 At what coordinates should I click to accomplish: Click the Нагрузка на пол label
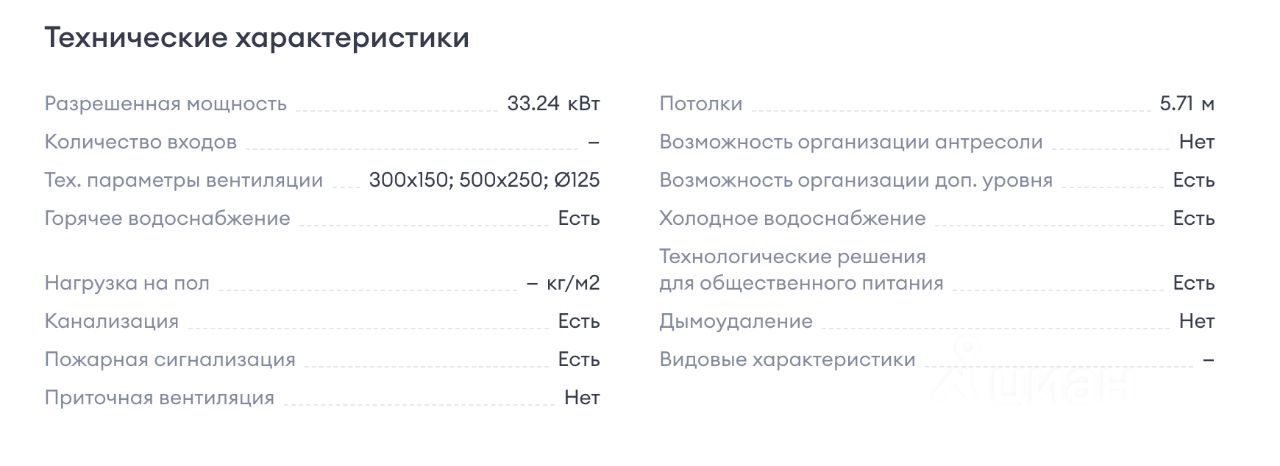pyautogui.click(x=127, y=283)
